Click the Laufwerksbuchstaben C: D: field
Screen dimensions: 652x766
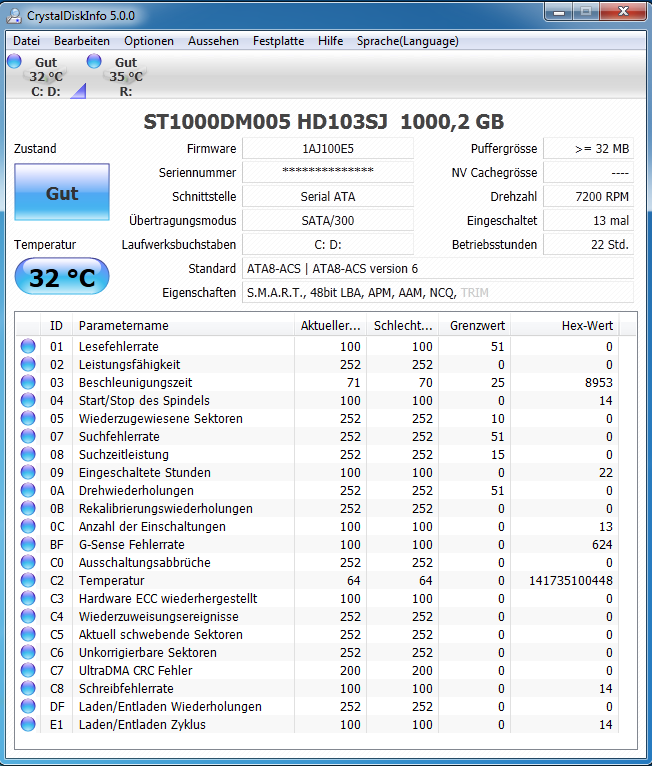[x=328, y=244]
